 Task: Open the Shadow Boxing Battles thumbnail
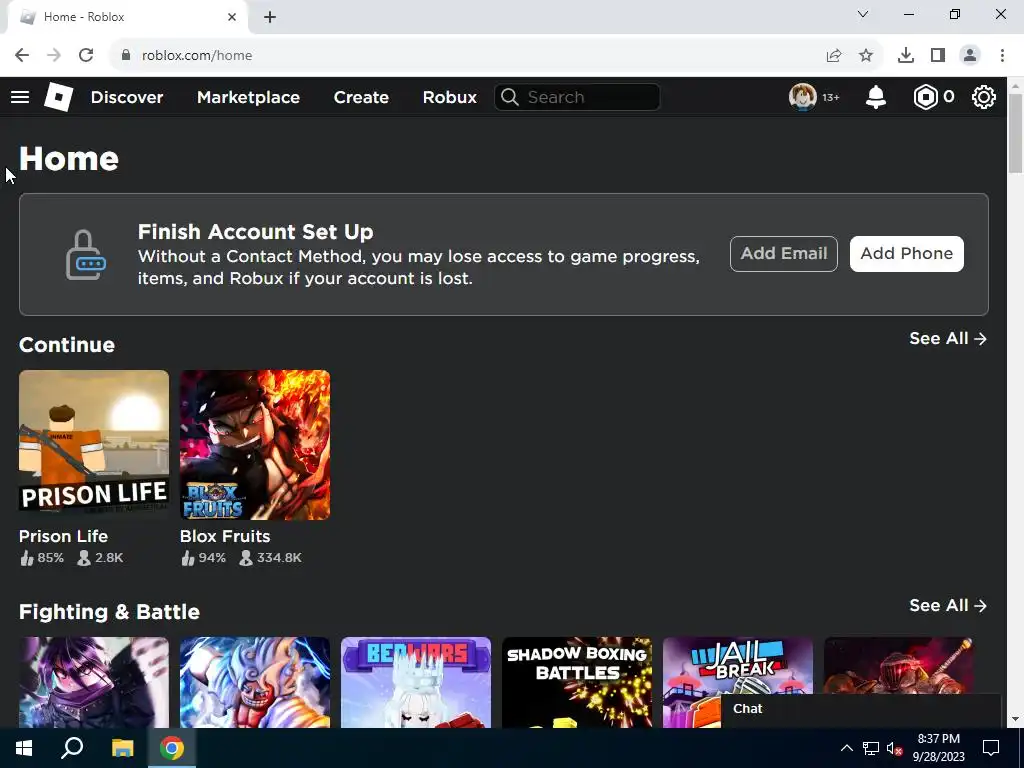(x=577, y=682)
